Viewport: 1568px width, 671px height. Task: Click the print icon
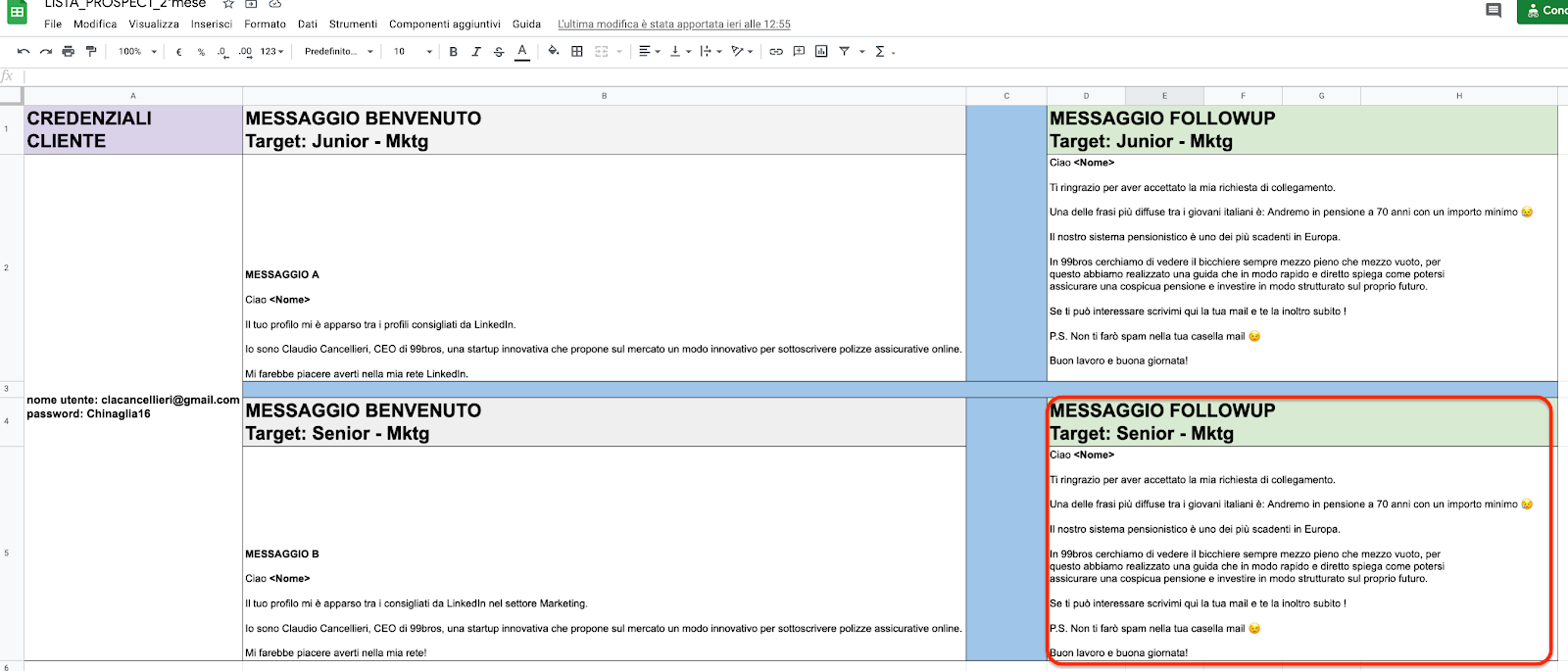(x=68, y=51)
